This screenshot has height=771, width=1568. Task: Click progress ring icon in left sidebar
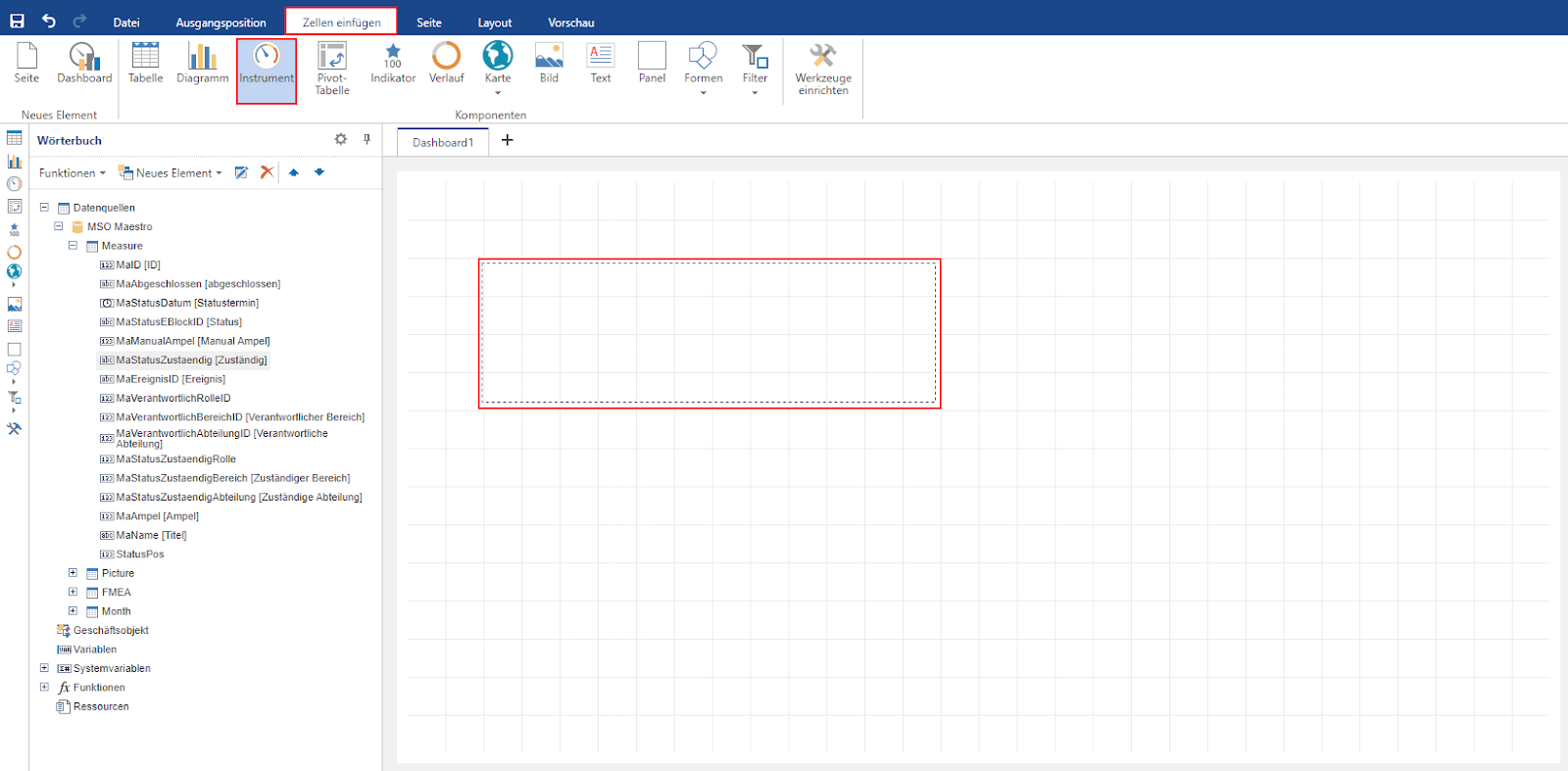pyautogui.click(x=14, y=252)
